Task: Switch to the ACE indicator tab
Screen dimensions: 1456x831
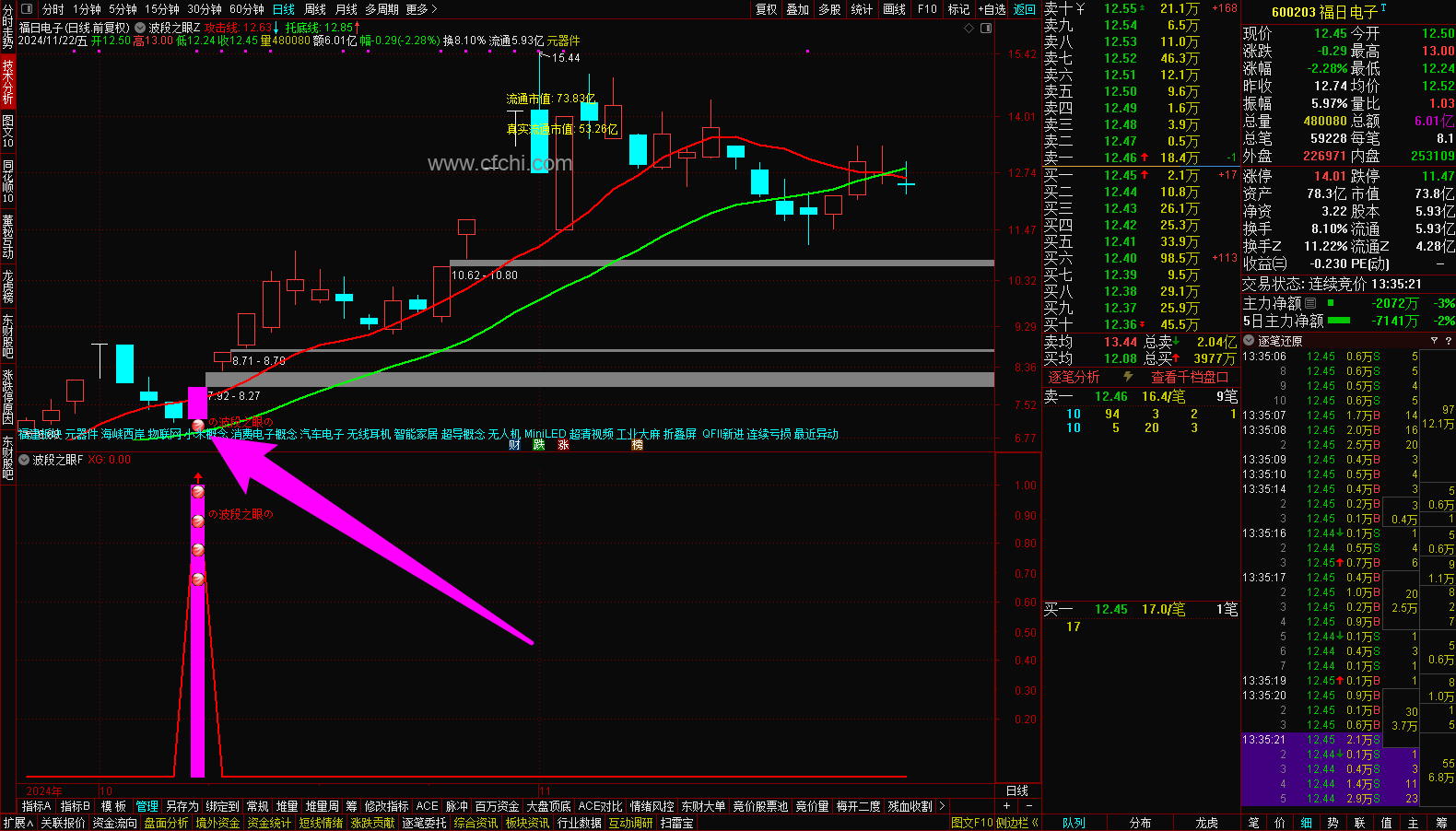Action: click(428, 806)
